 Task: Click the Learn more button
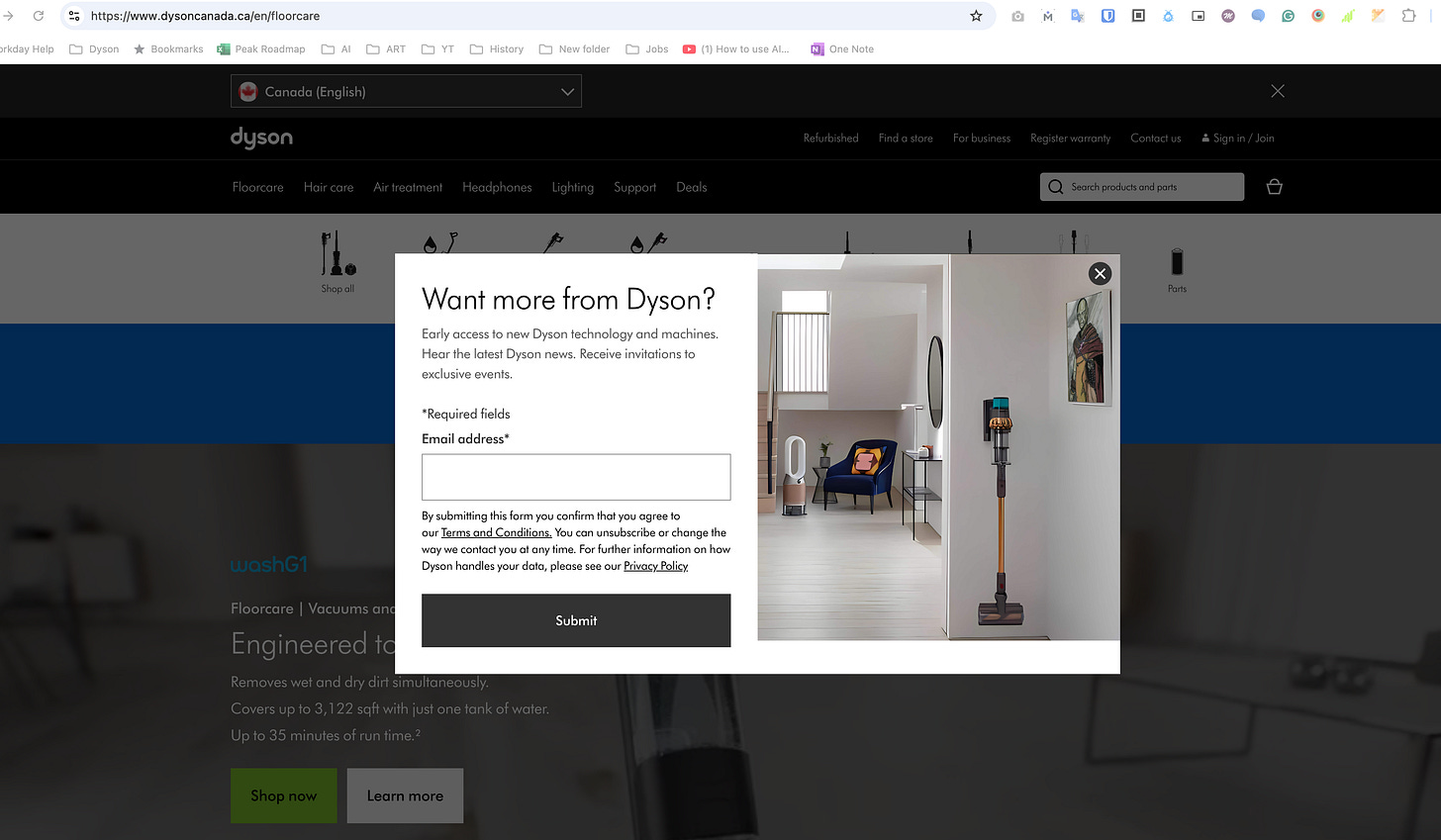[x=405, y=795]
